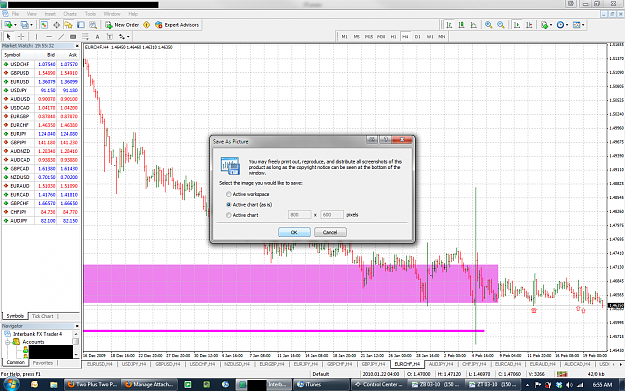The width and height of the screenshot is (625, 391).
Task: Select the equidistant channel tool
Action: (x=73, y=37)
